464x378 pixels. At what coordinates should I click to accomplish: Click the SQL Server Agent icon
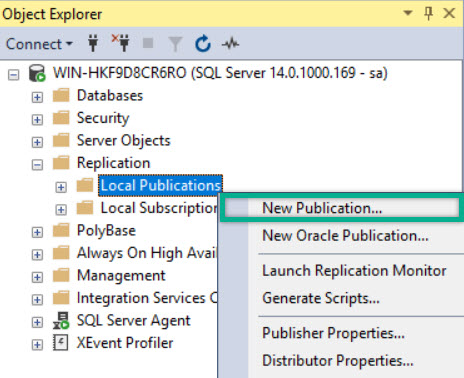[x=61, y=320]
